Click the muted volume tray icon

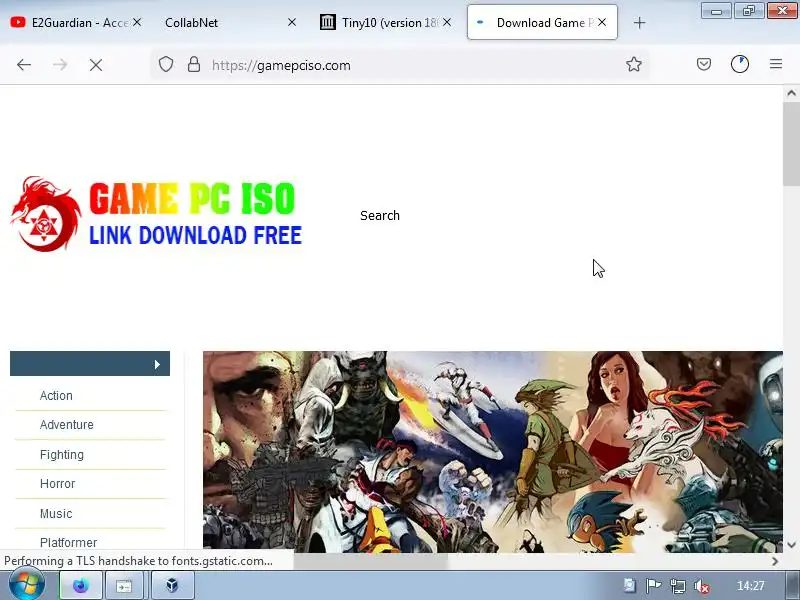(x=702, y=586)
